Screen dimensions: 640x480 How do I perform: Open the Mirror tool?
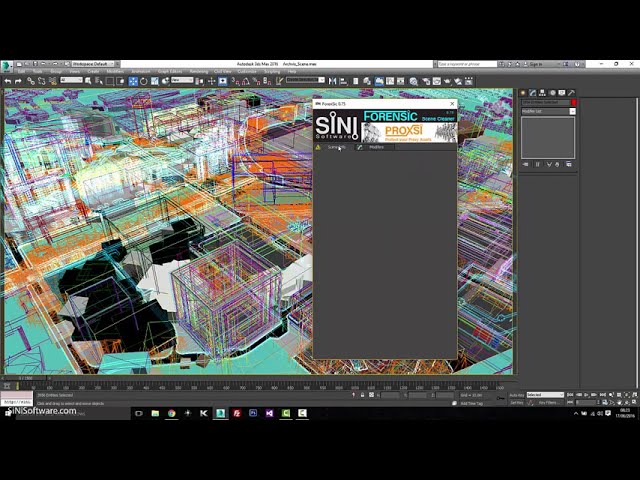pyautogui.click(x=333, y=81)
